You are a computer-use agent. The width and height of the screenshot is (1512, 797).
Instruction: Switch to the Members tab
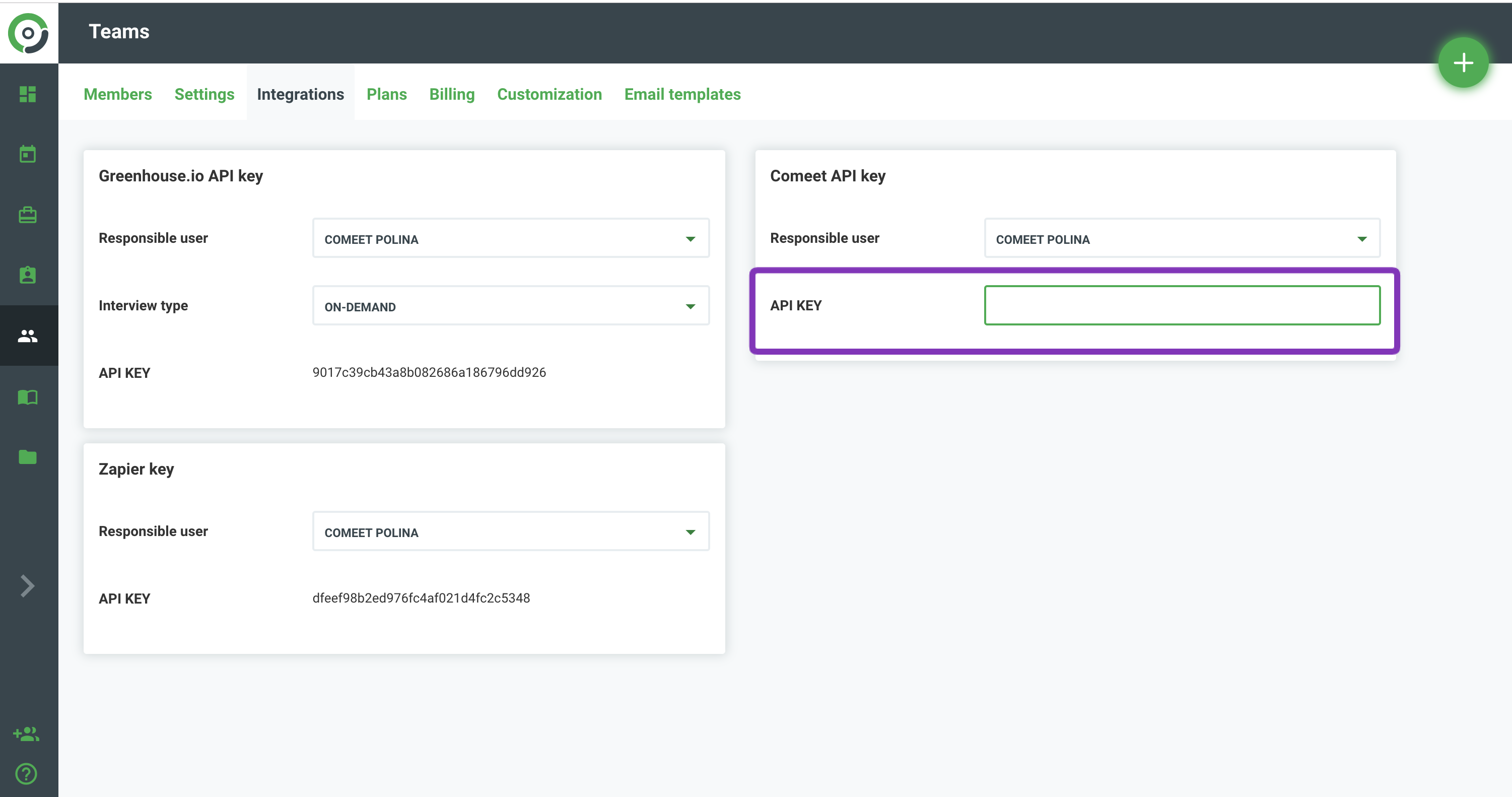117,94
